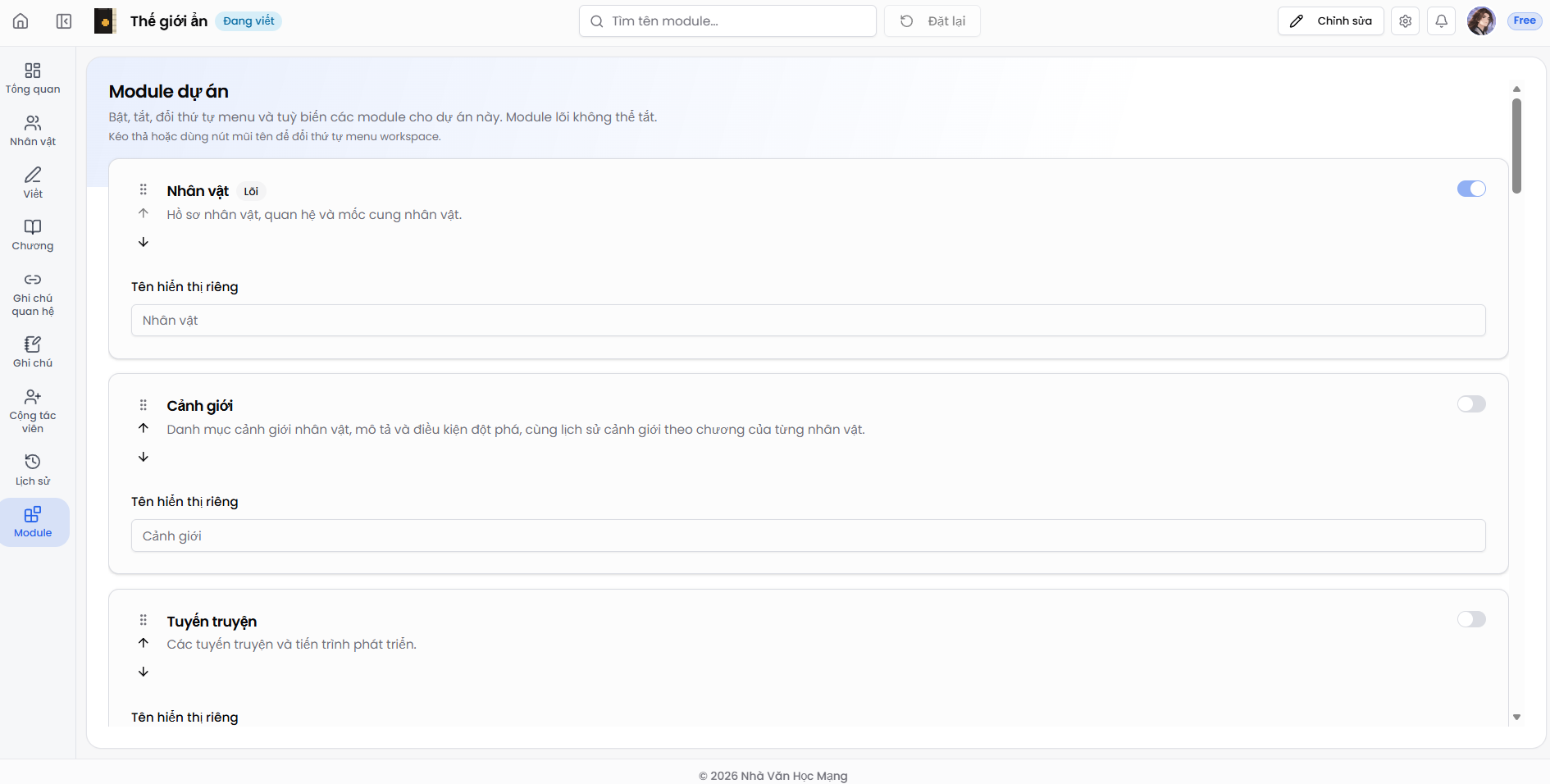The width and height of the screenshot is (1550, 784).
Task: Edit Cảnh giới display name field
Action: 809,536
